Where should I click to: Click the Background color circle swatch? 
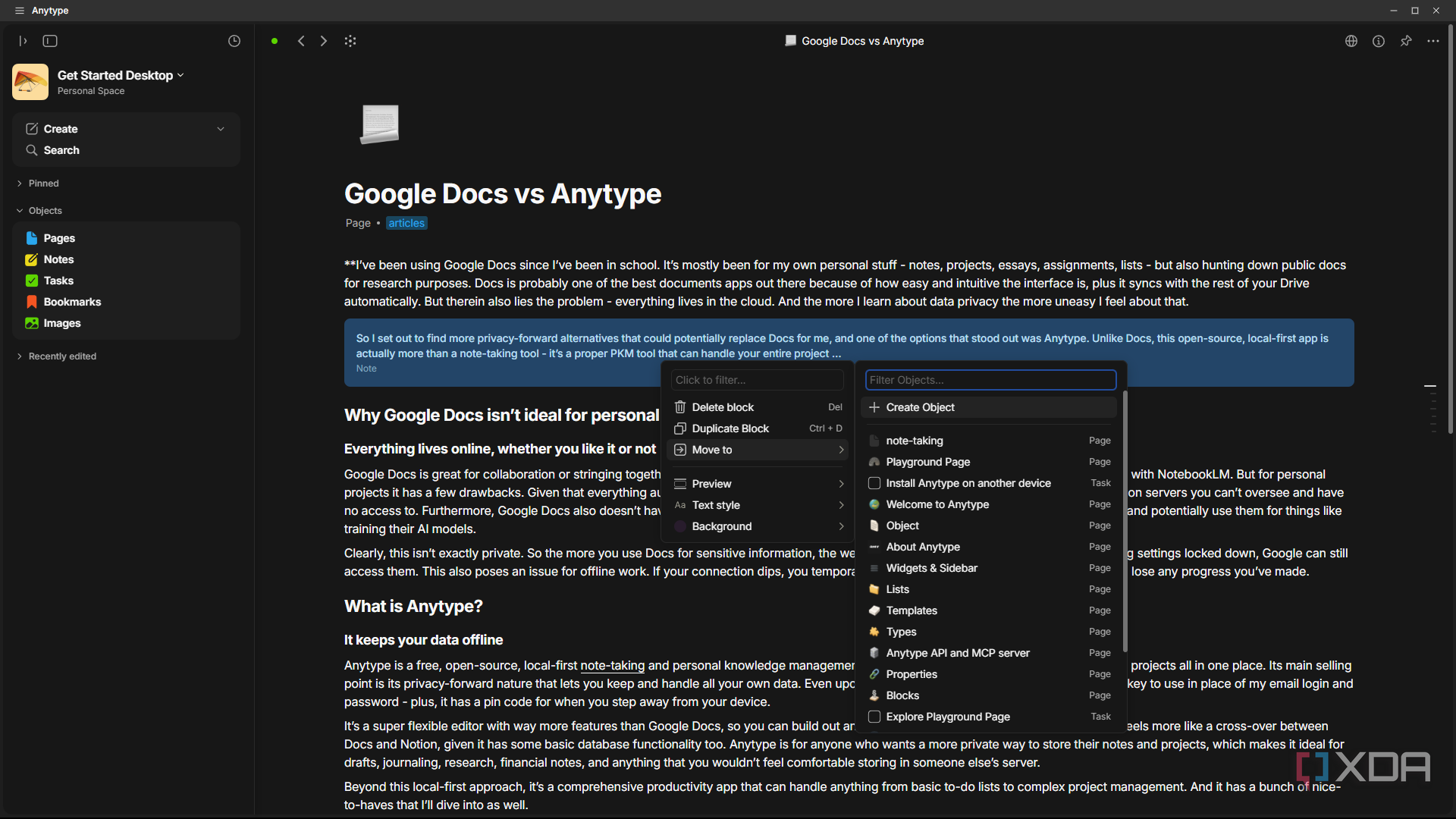click(x=680, y=526)
